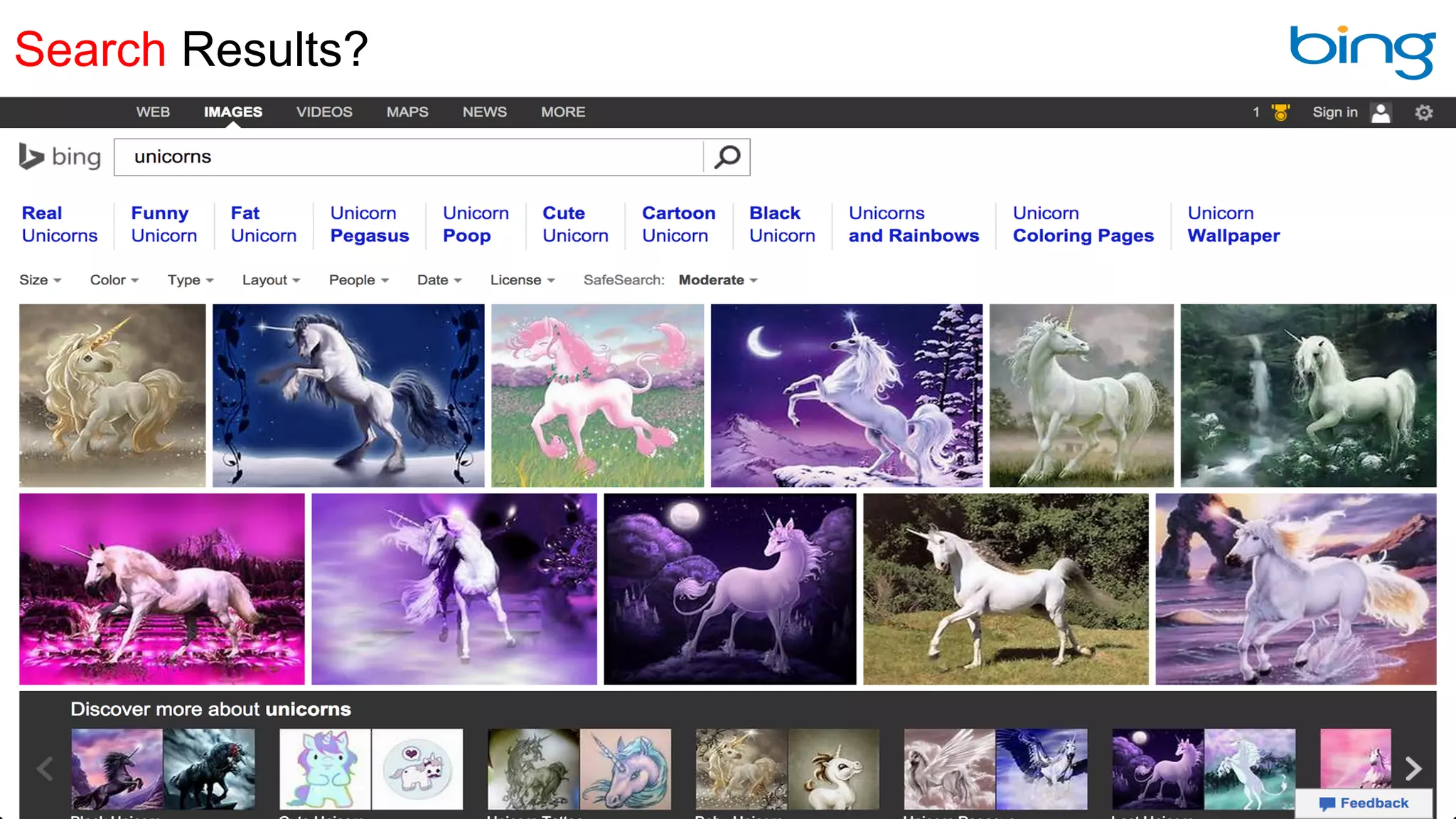Open Baby Unicorn discover thumbnail pair

[x=788, y=769]
